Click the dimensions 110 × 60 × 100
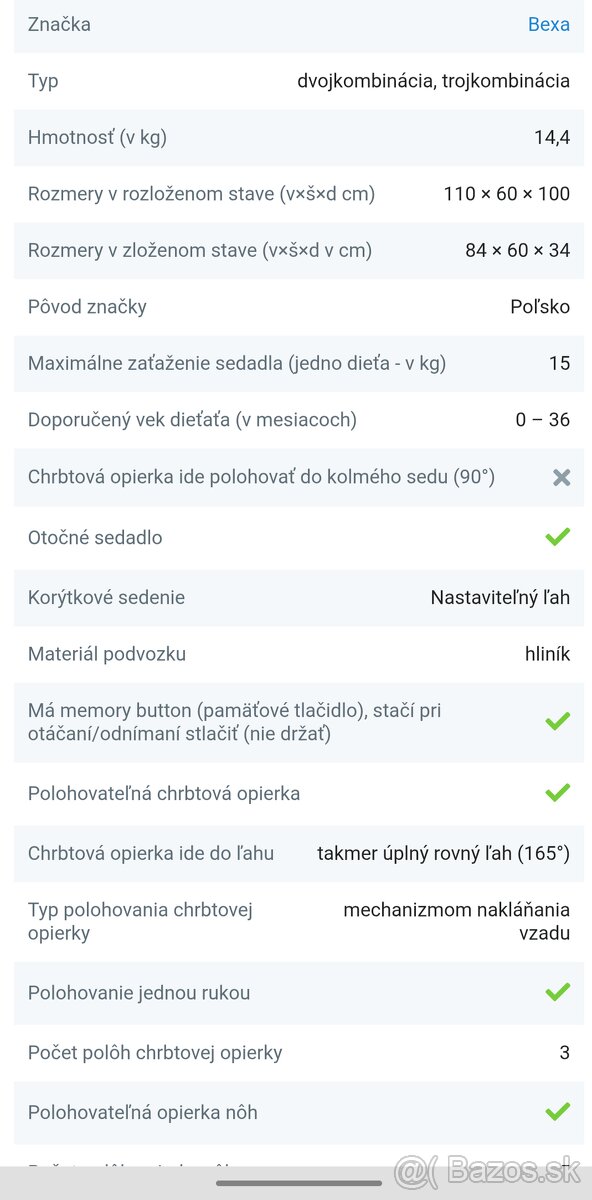This screenshot has height=1200, width=592. click(x=506, y=193)
